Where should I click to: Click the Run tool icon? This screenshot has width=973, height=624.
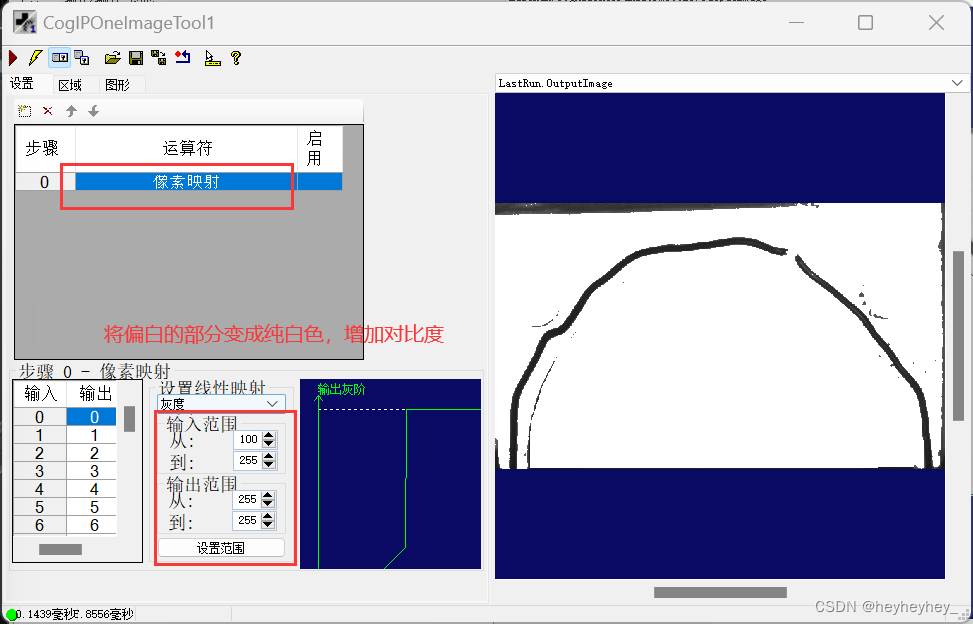click(12, 58)
